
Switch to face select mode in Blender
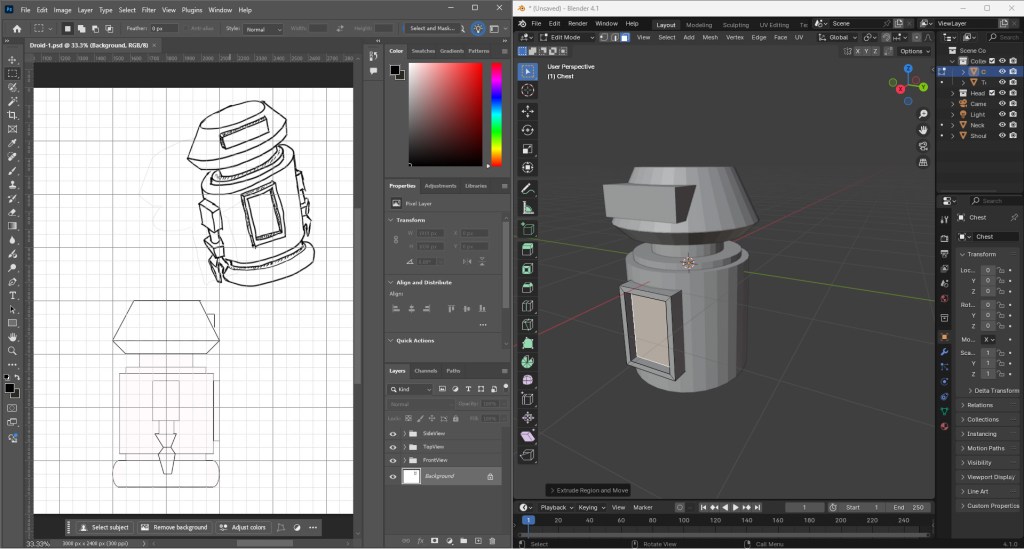[625, 37]
